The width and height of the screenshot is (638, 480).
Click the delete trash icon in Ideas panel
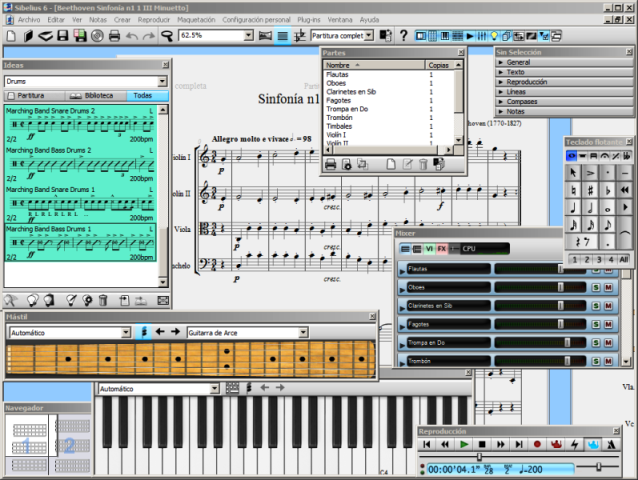pyautogui.click(x=103, y=301)
